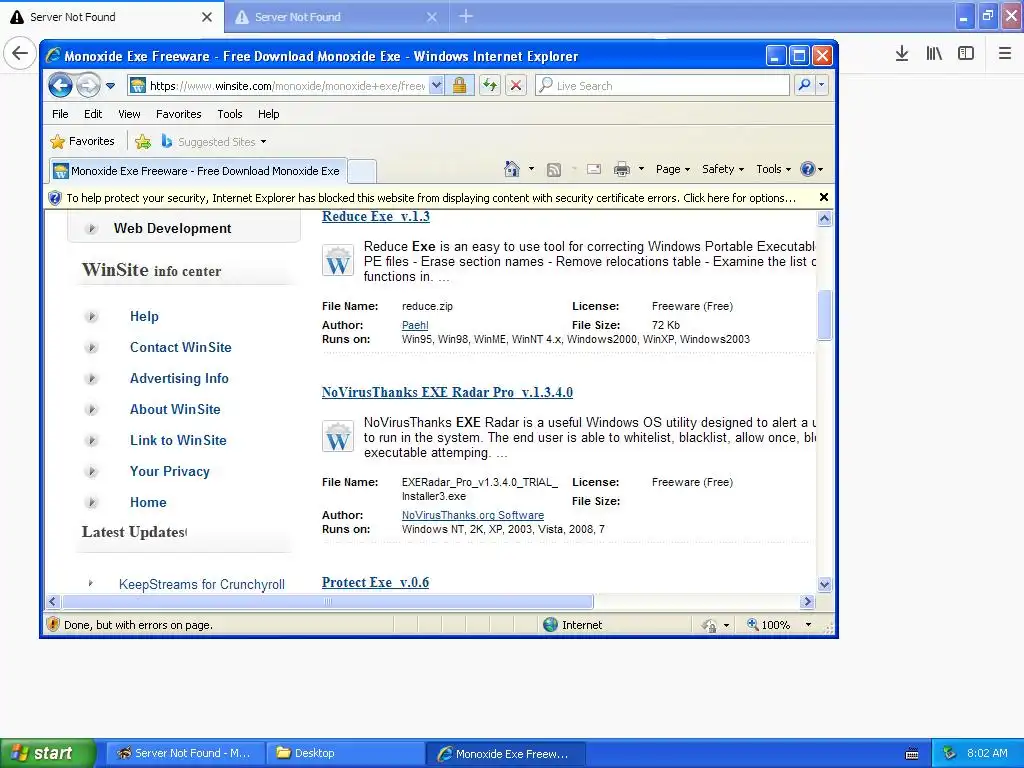Select the Desktop taskbar button
Screen dimensions: 1024x768
(345, 754)
